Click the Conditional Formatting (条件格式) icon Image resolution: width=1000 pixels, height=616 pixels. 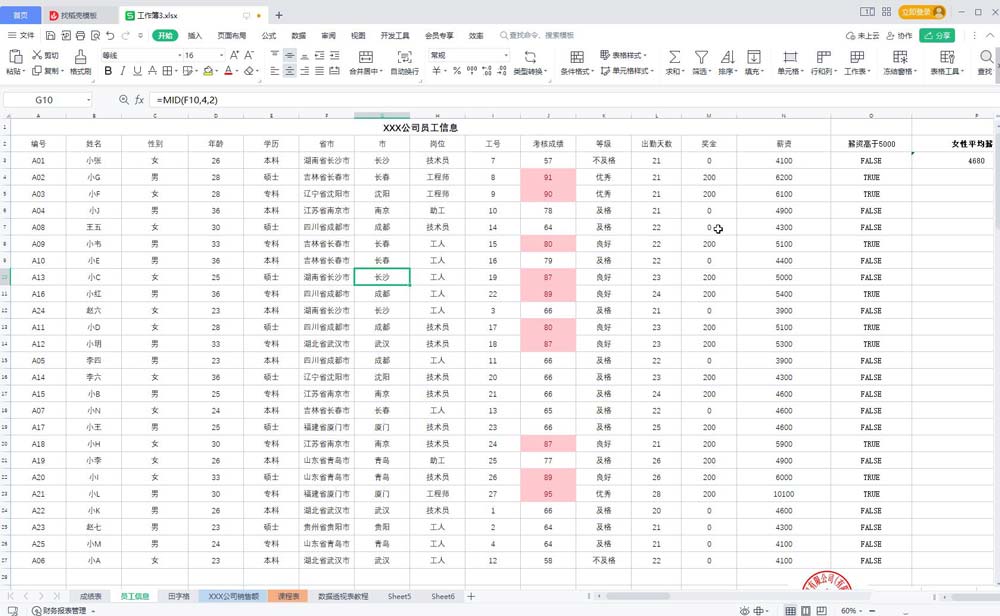[577, 57]
